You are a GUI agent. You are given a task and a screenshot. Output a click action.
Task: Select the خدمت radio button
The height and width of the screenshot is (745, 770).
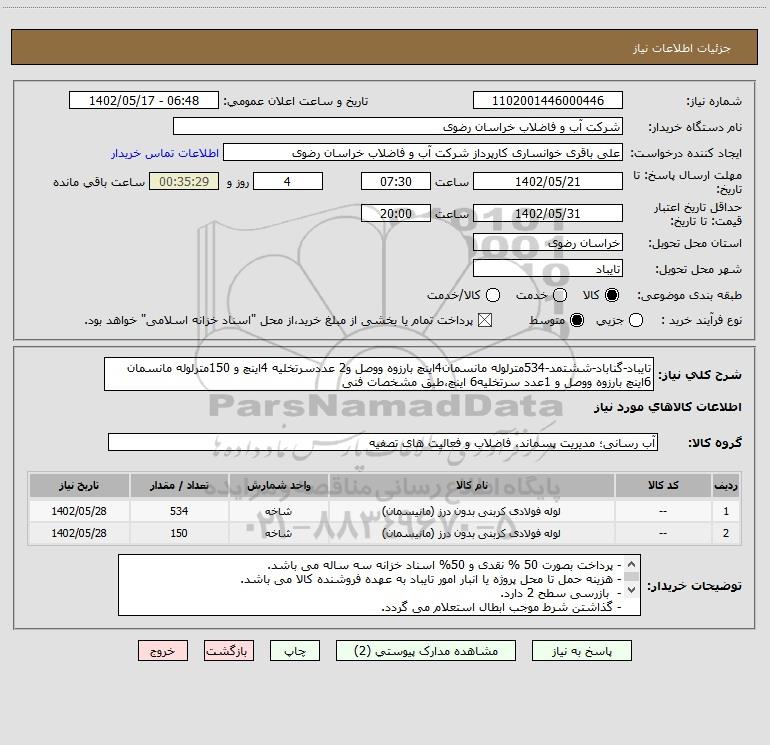560,295
